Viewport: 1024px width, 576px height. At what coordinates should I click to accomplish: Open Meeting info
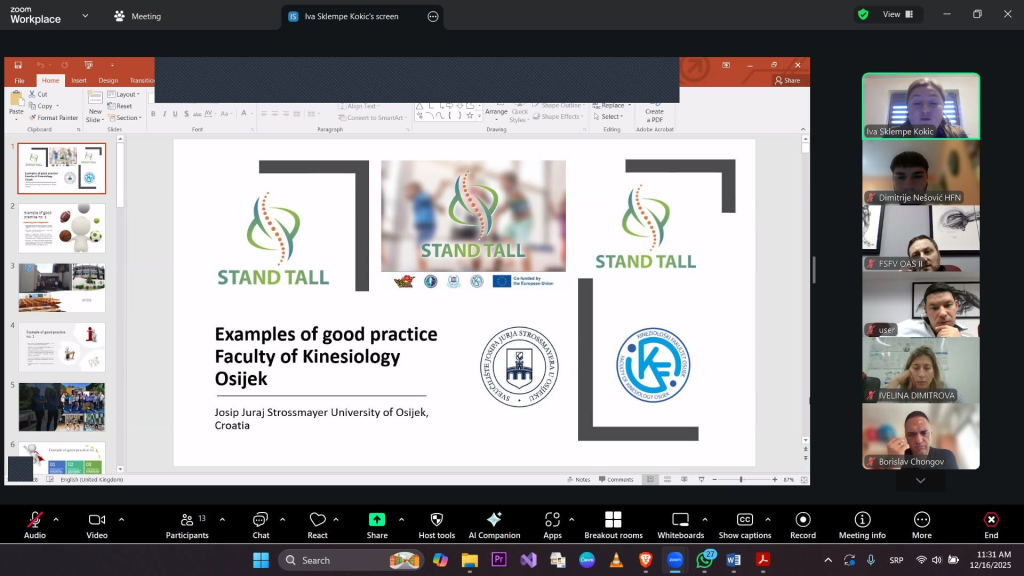862,525
